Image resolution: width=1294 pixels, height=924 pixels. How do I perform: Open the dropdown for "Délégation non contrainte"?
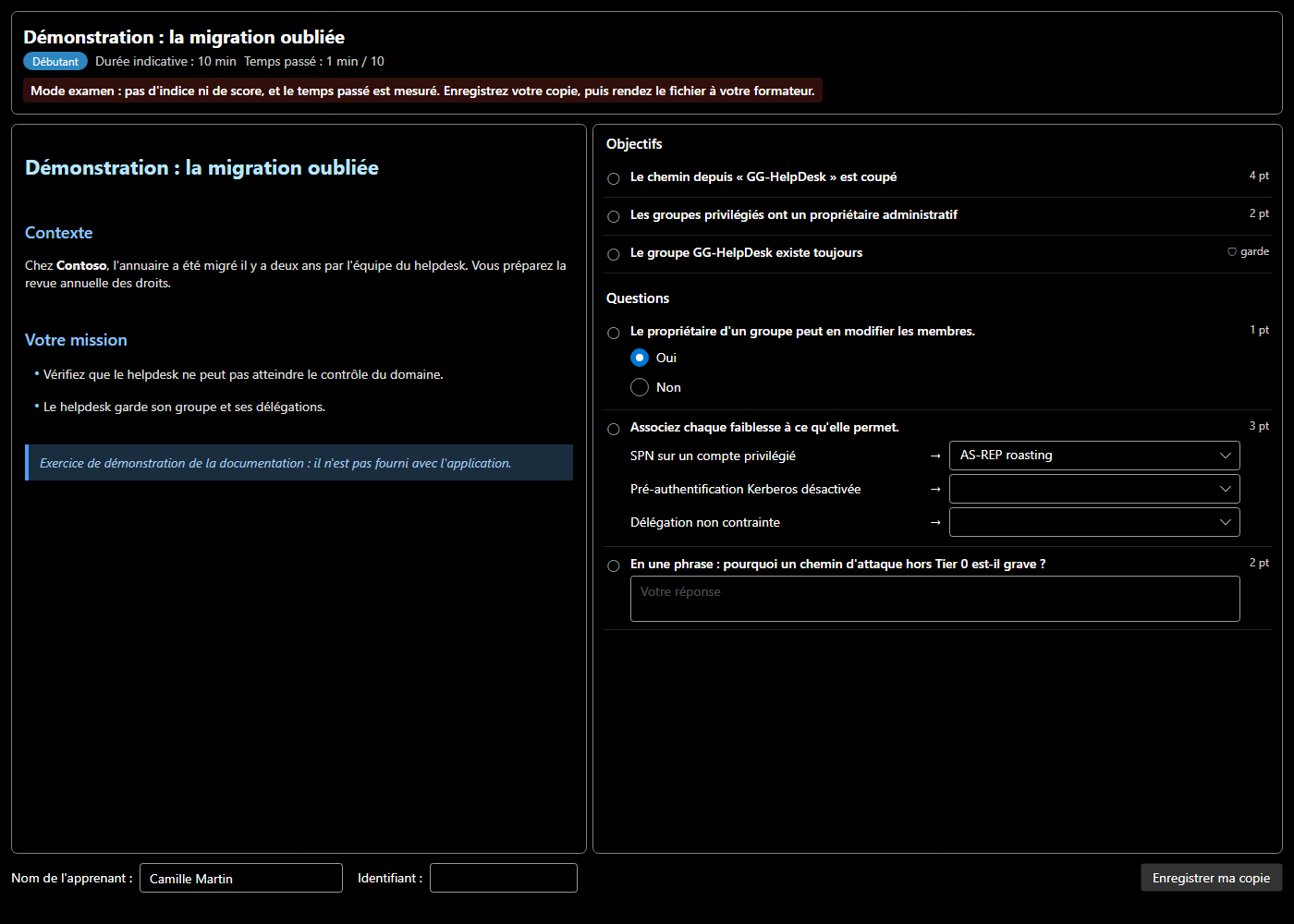pyautogui.click(x=1094, y=522)
